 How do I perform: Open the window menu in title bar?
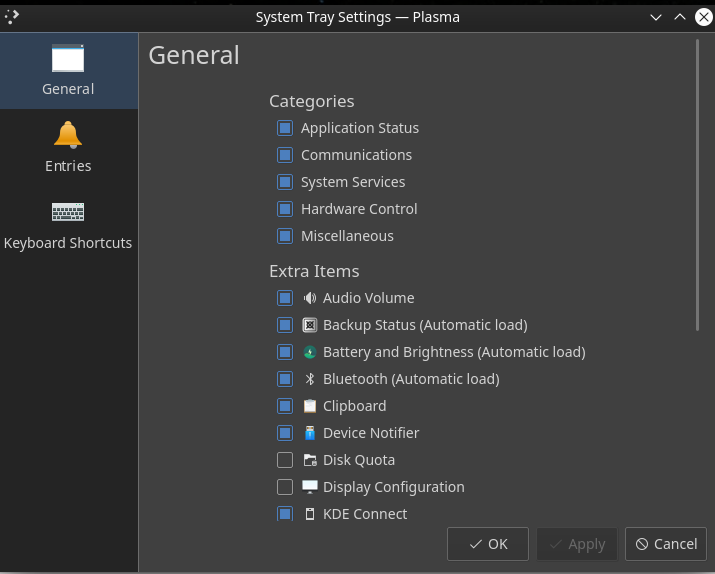tap(12, 17)
